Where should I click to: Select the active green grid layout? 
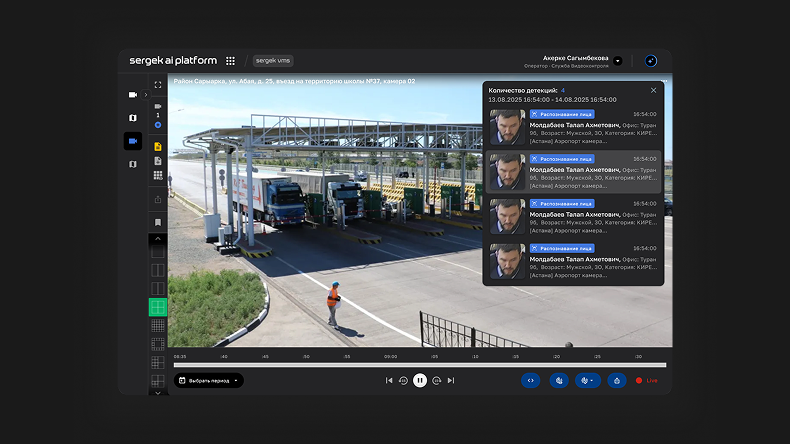[x=158, y=307]
